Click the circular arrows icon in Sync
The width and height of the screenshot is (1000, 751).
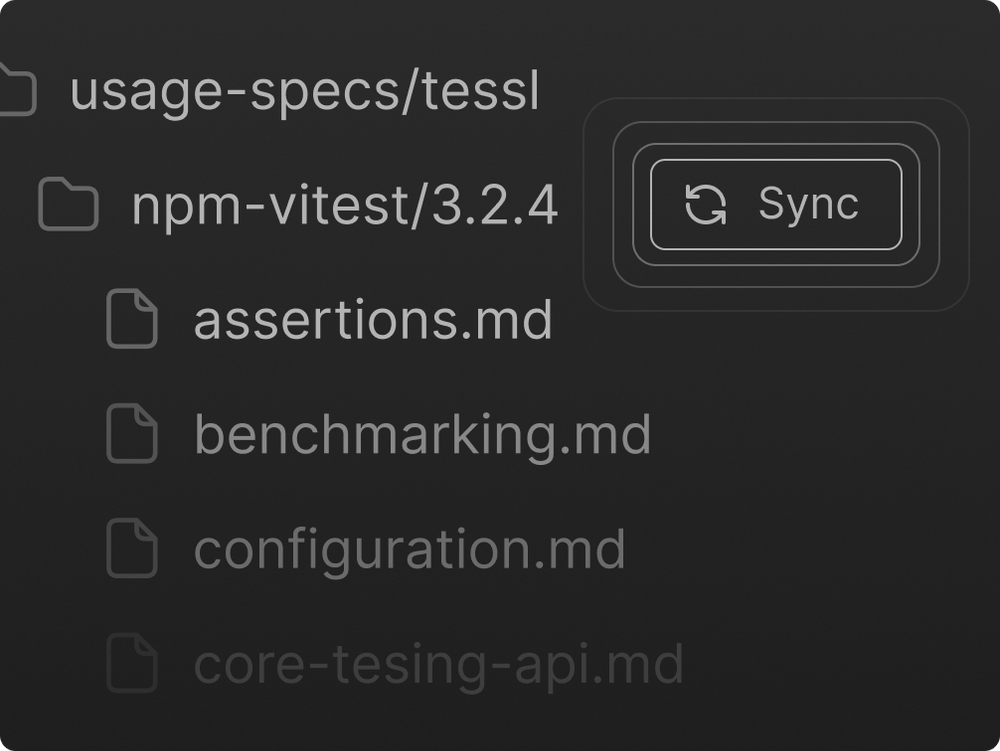[705, 205]
